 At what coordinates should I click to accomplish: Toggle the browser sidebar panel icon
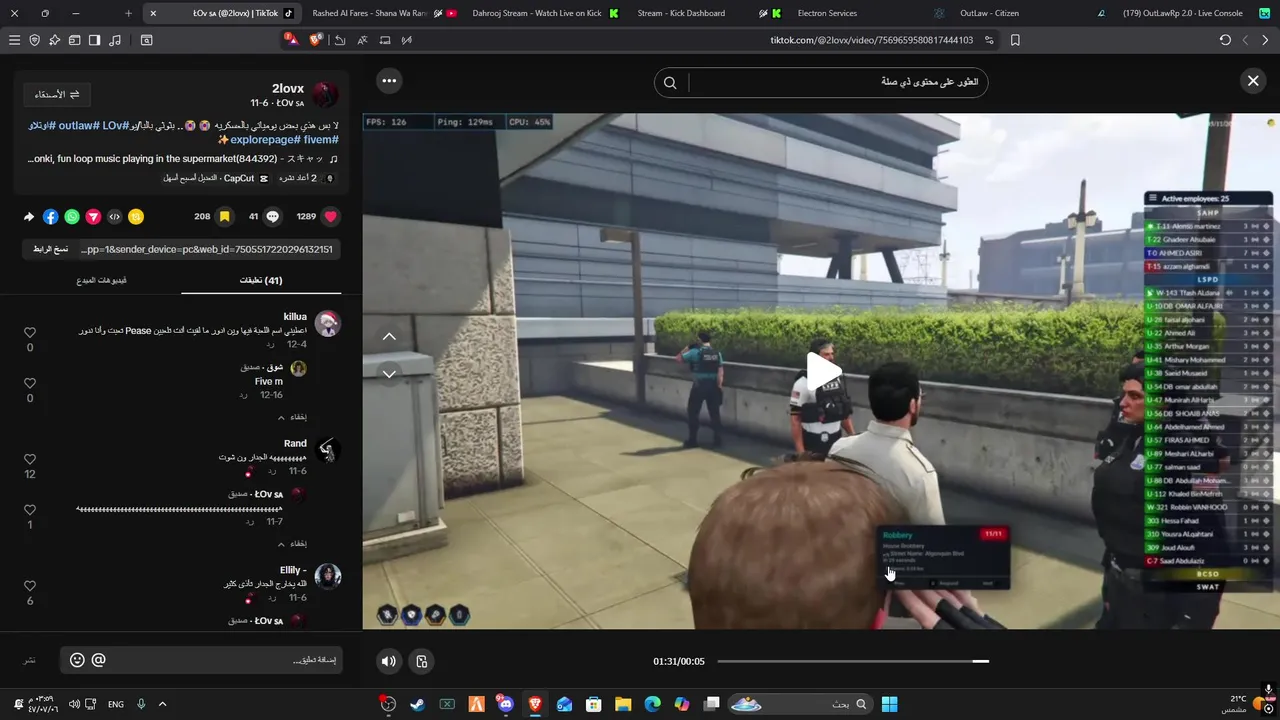click(x=95, y=40)
